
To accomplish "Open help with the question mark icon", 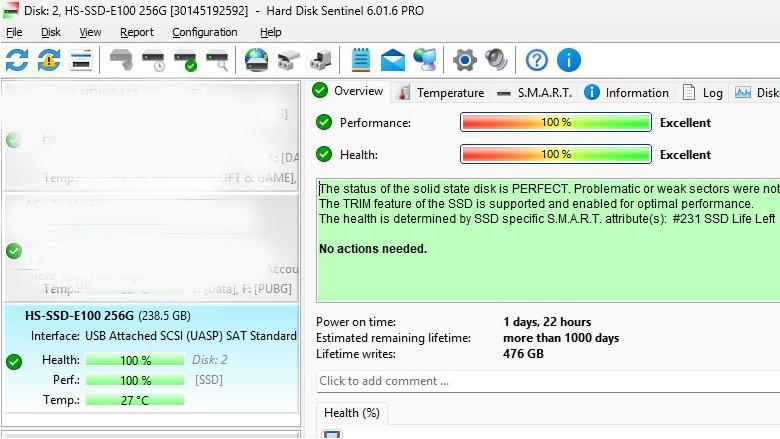I will pos(537,60).
